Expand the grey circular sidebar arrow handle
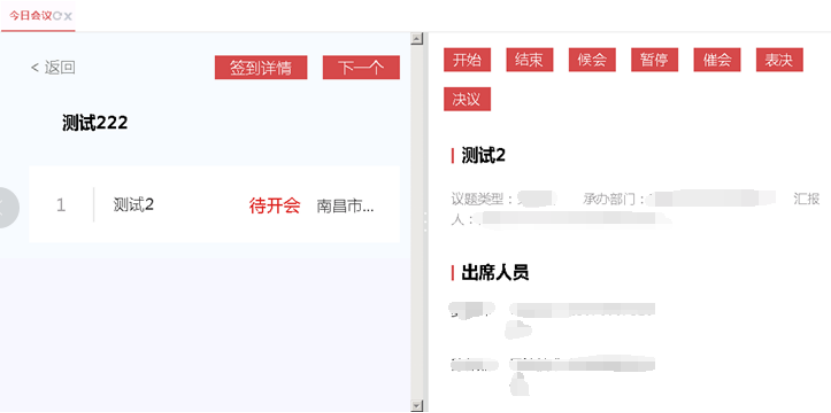 [6, 207]
